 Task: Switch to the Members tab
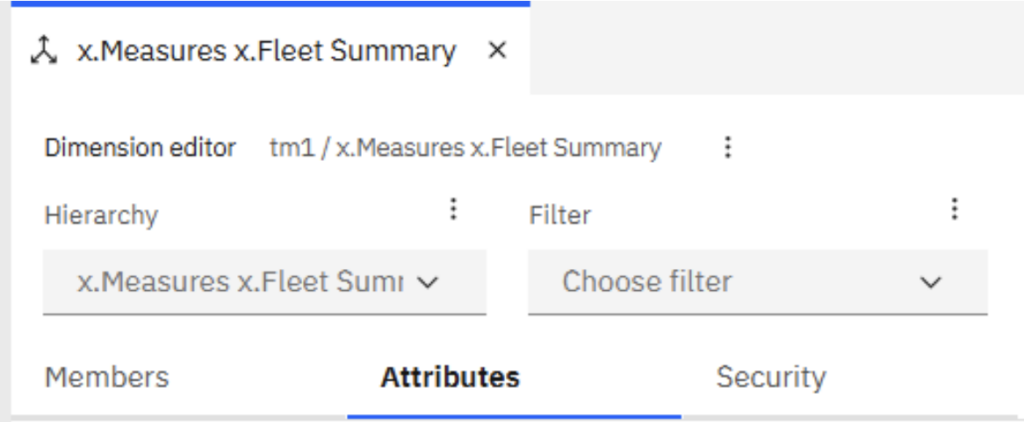point(106,378)
